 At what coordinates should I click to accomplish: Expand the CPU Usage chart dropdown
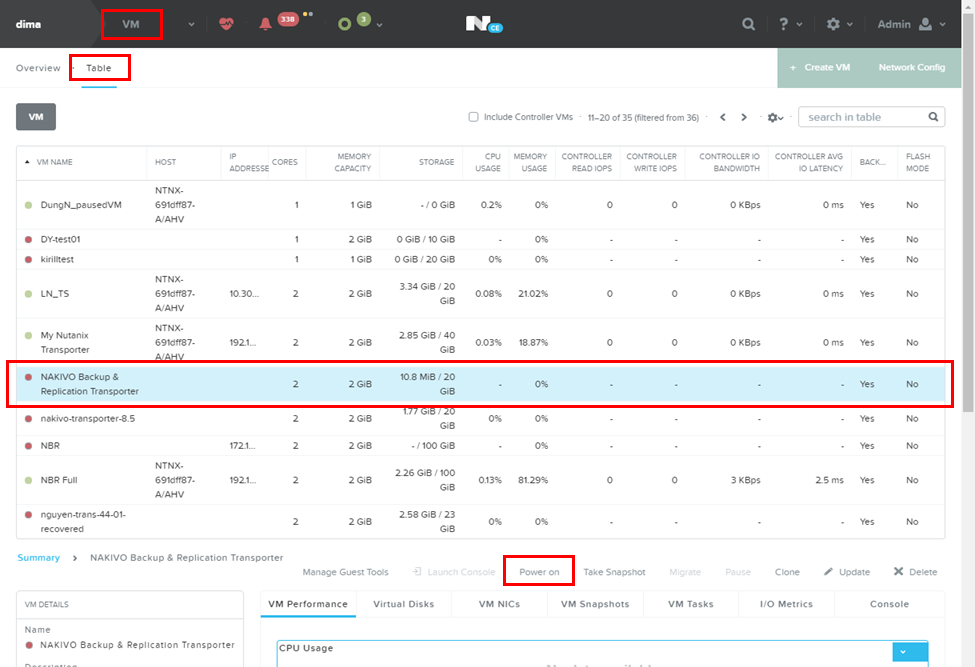(910, 651)
